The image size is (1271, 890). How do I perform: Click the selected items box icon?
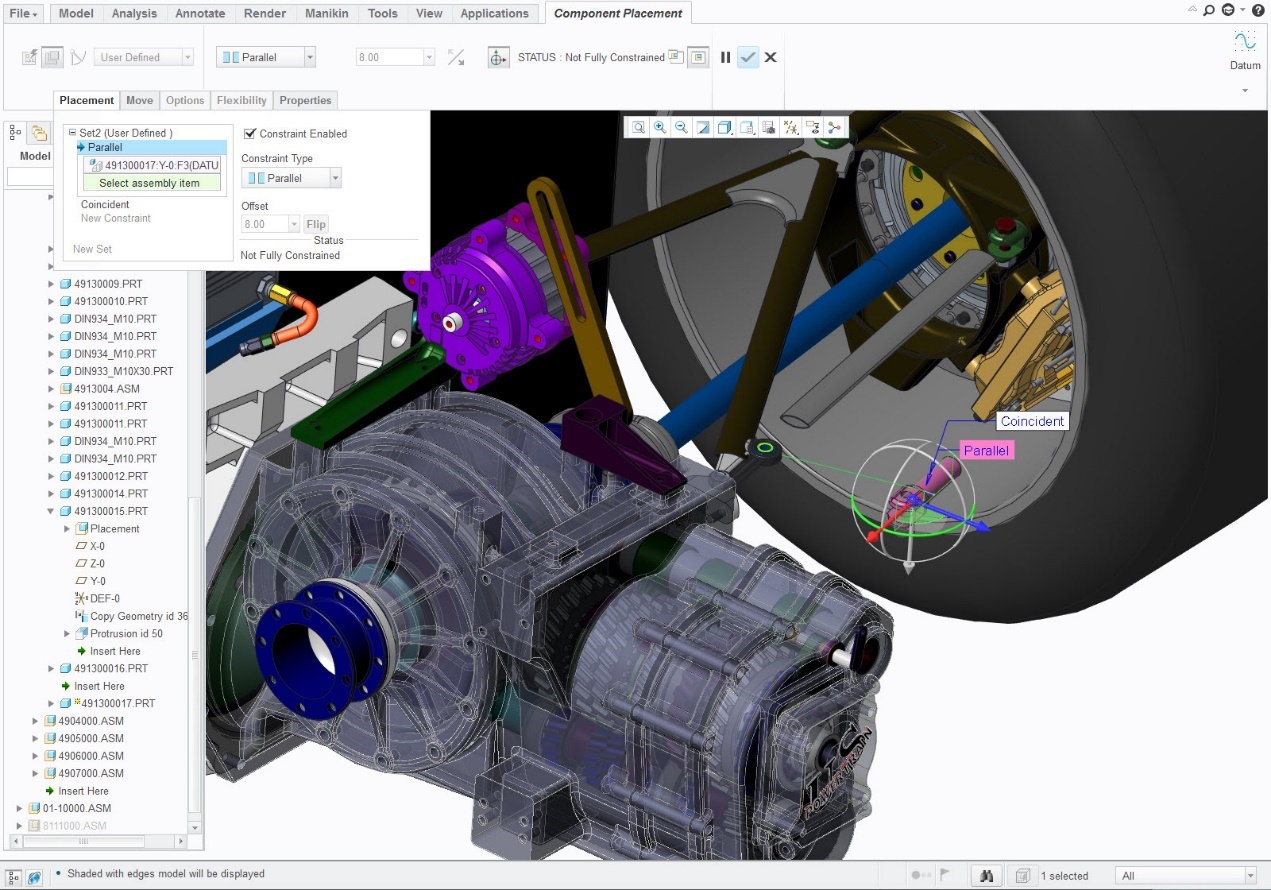coord(1022,875)
